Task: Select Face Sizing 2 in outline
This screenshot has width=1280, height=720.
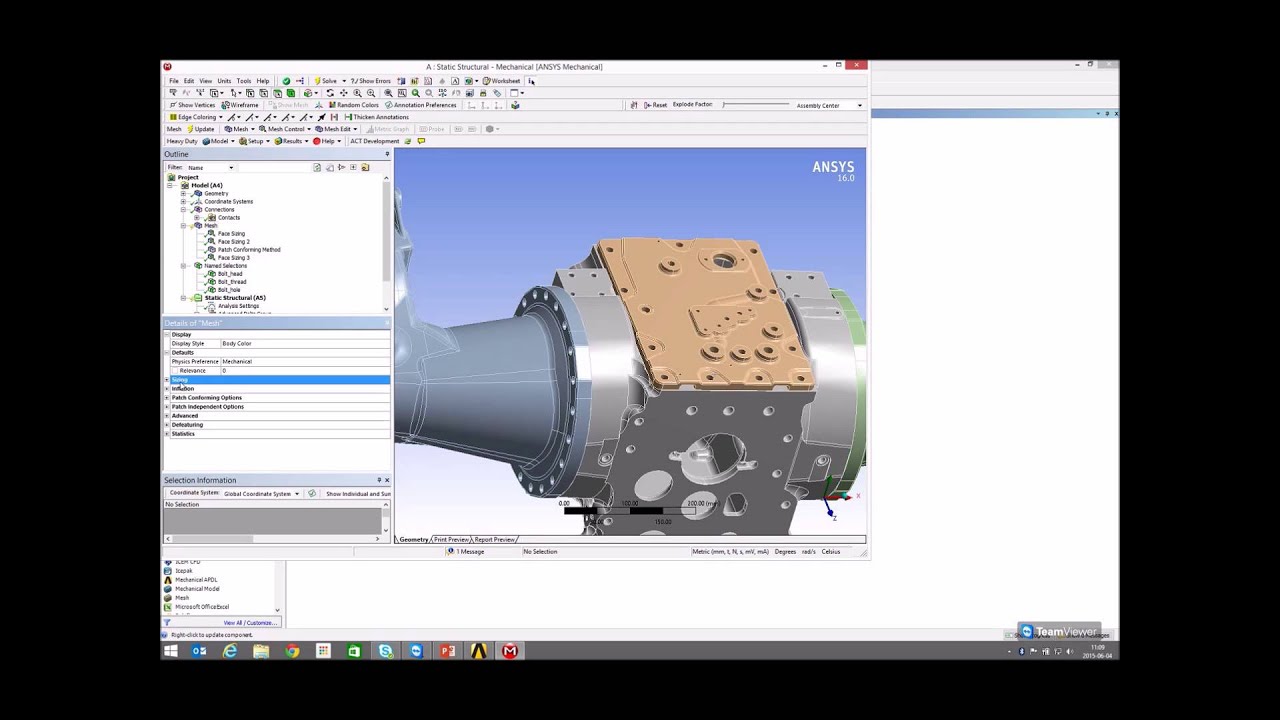Action: (234, 242)
